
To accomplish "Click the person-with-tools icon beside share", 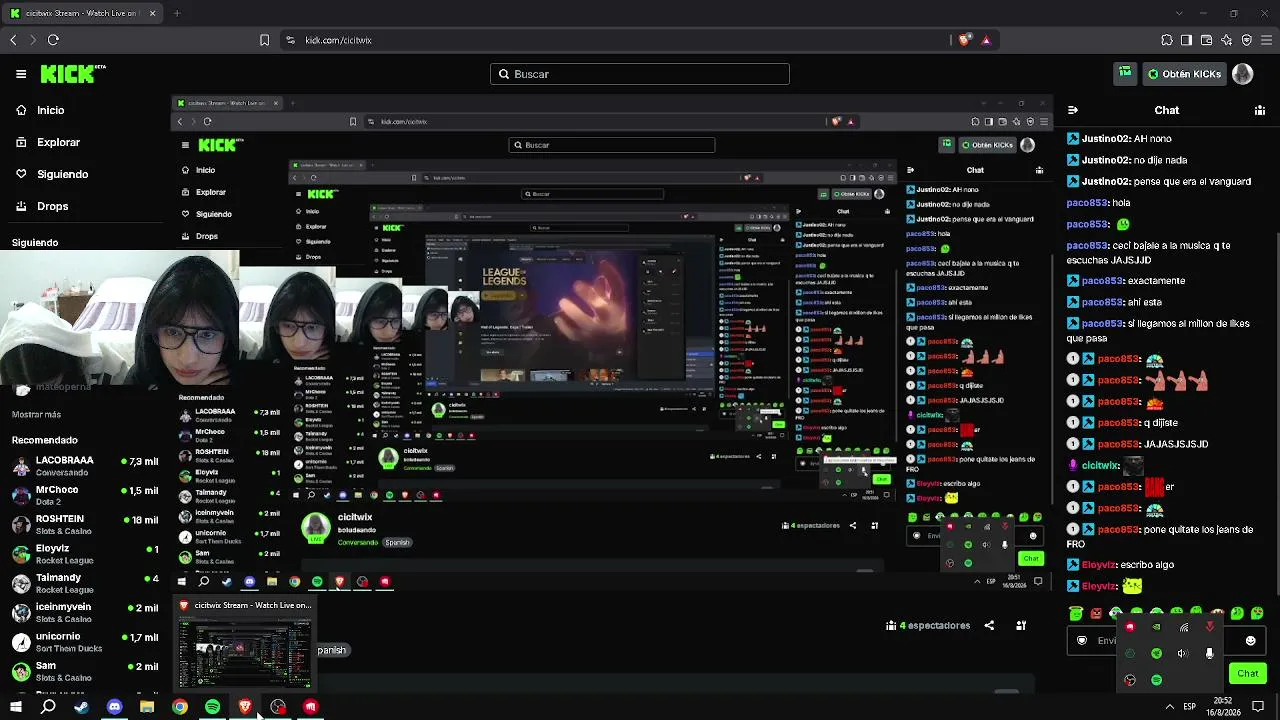I will tap(1021, 626).
